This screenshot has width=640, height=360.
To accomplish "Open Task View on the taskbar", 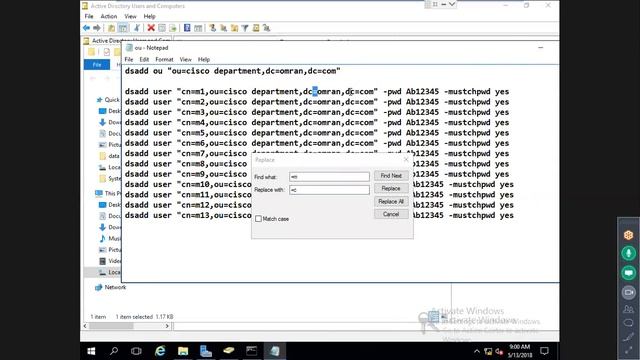I will click(136, 351).
